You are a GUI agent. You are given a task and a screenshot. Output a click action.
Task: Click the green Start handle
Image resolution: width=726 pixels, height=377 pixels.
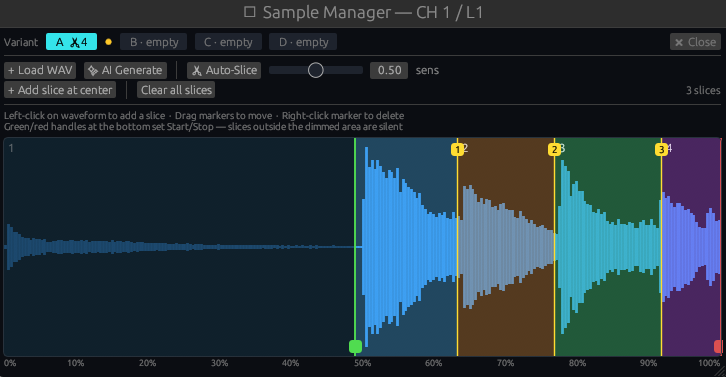pos(355,346)
